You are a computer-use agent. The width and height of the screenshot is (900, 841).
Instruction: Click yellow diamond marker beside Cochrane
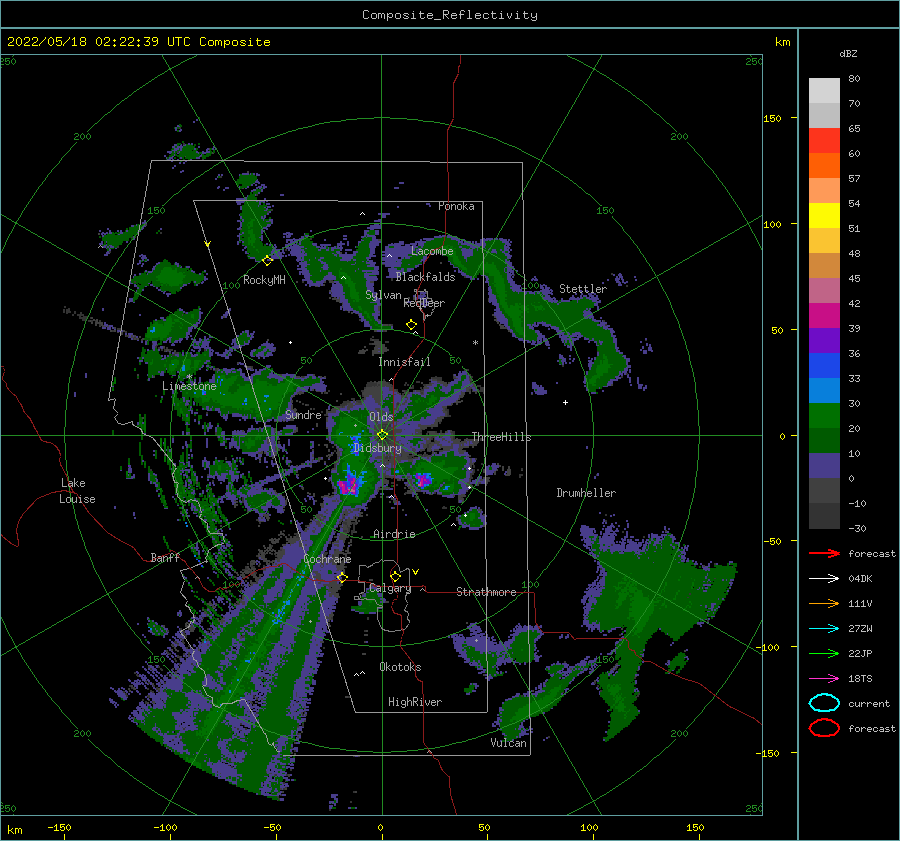[x=342, y=577]
